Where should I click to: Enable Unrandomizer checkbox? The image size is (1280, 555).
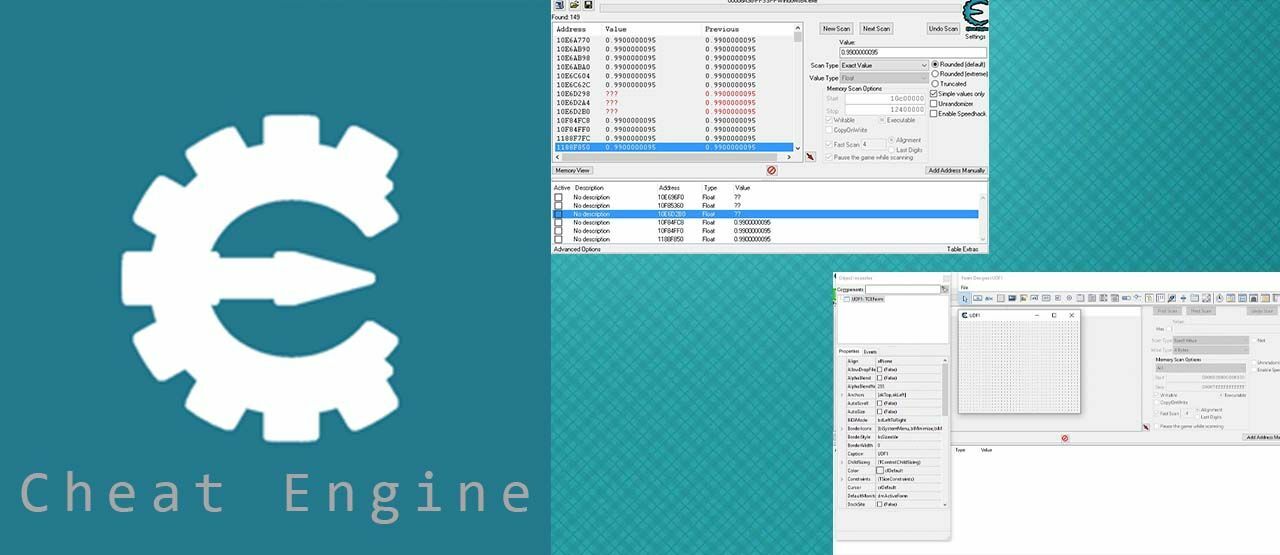pos(934,103)
